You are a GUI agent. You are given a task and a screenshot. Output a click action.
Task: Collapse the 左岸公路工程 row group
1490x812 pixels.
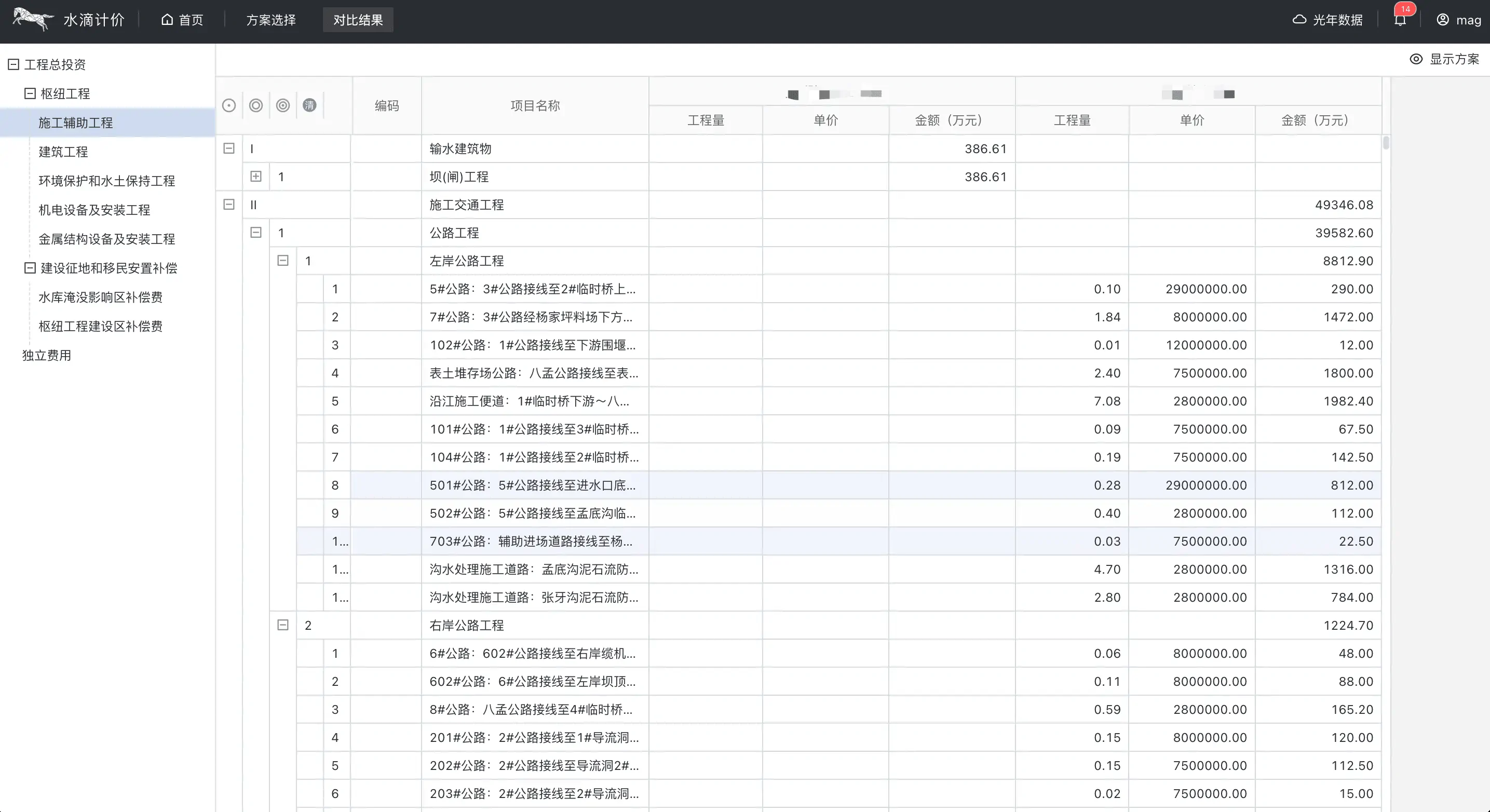click(x=283, y=260)
